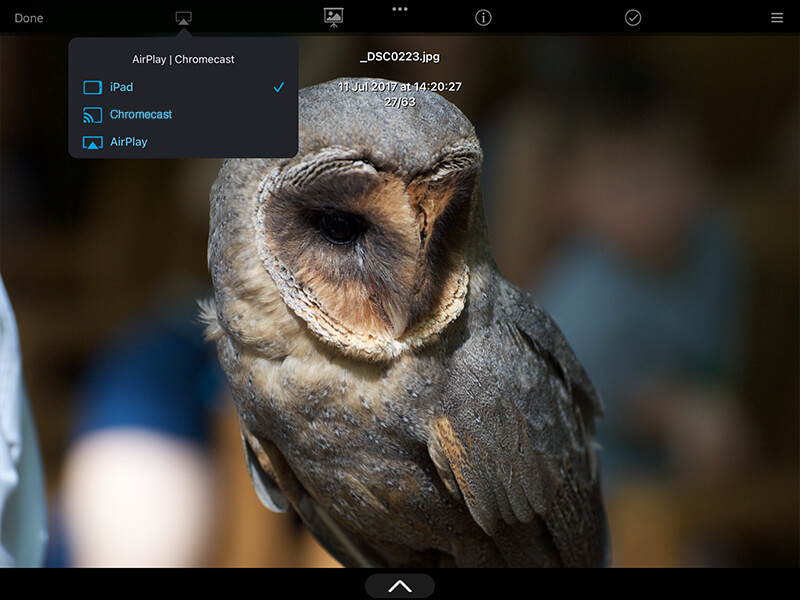This screenshot has height=600, width=800.
Task: Mark photo with the circled checkmark icon
Action: point(633,18)
